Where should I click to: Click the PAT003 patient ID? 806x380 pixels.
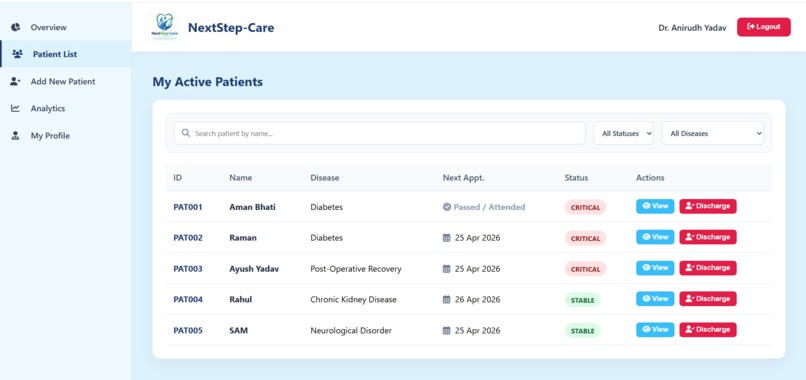click(x=188, y=269)
